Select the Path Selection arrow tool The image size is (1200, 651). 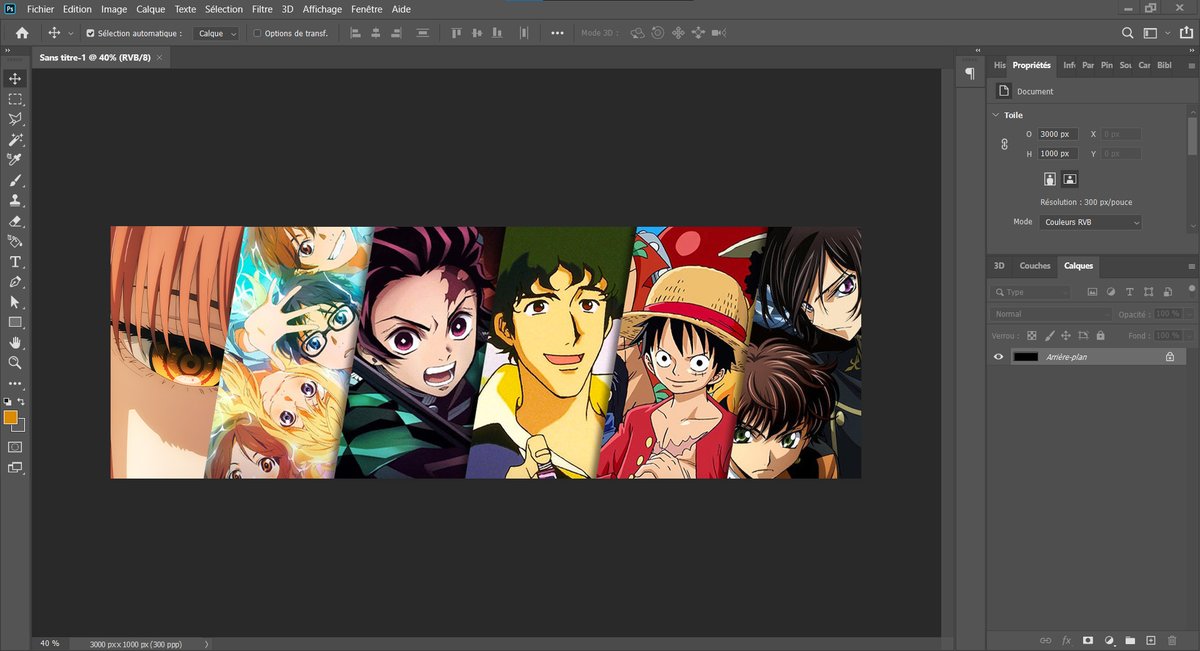click(15, 302)
